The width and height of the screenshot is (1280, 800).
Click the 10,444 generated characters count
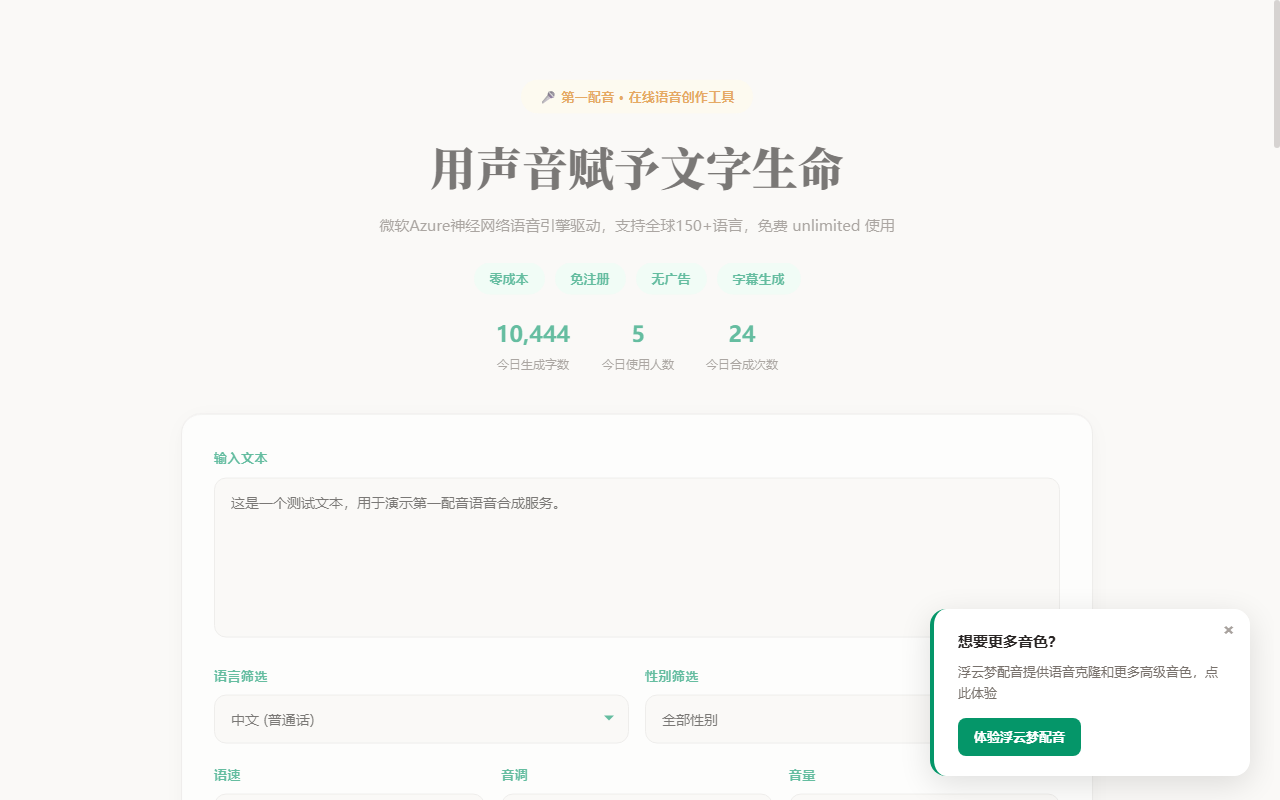pyautogui.click(x=533, y=334)
